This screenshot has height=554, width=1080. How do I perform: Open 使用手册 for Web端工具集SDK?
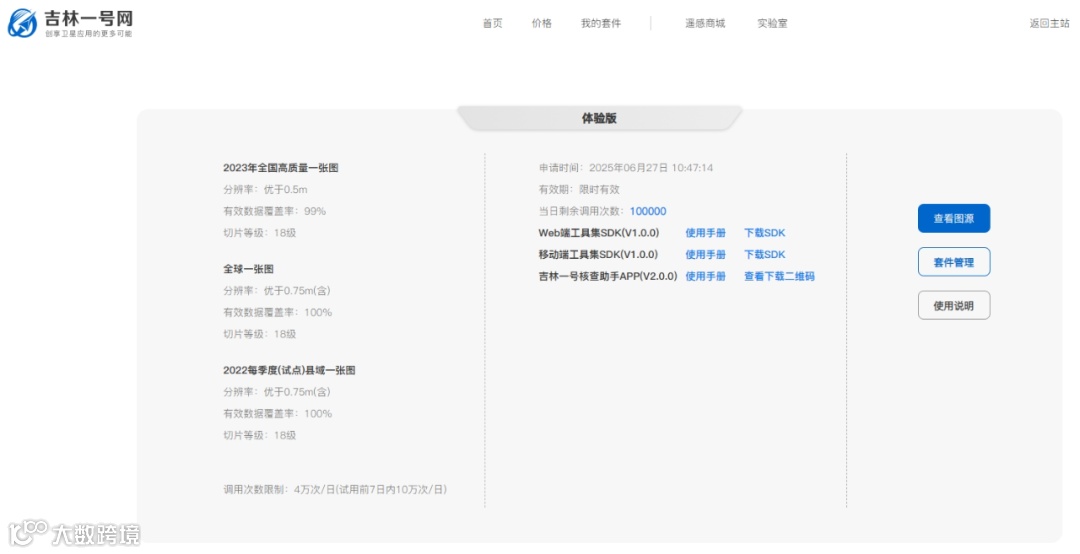click(x=705, y=233)
